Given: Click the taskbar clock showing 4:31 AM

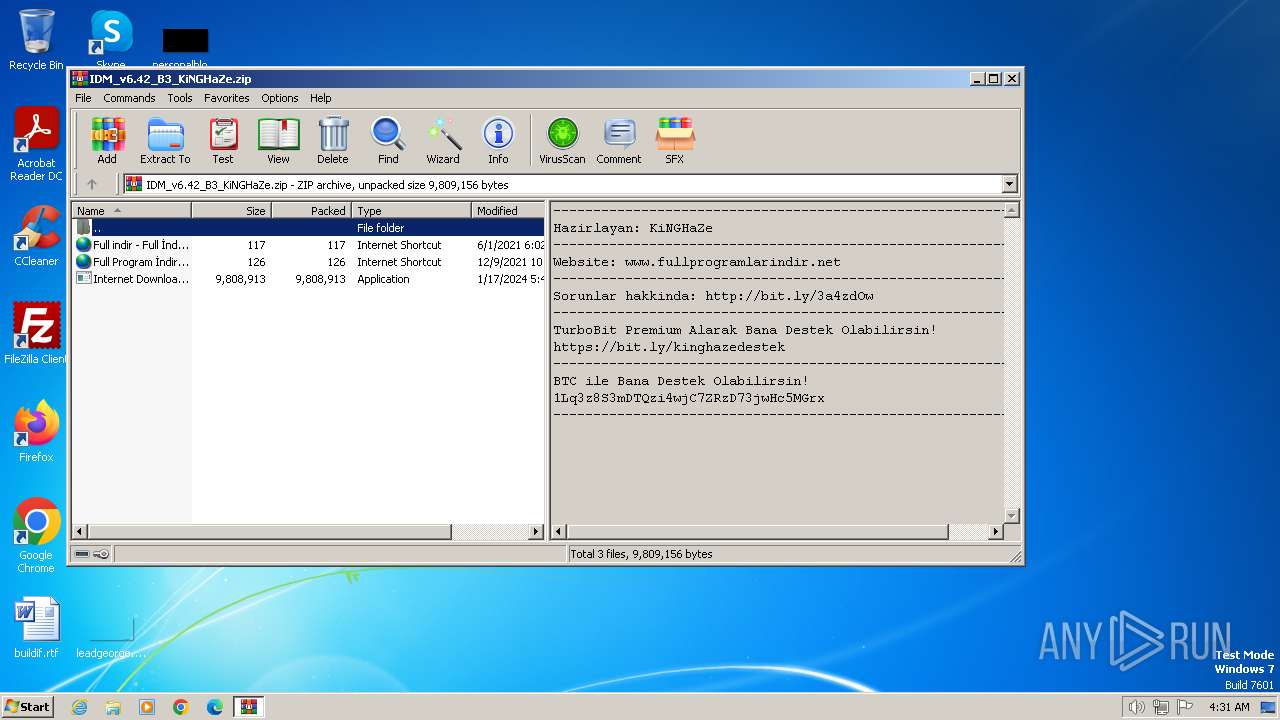Looking at the screenshot, I should click(x=1229, y=707).
